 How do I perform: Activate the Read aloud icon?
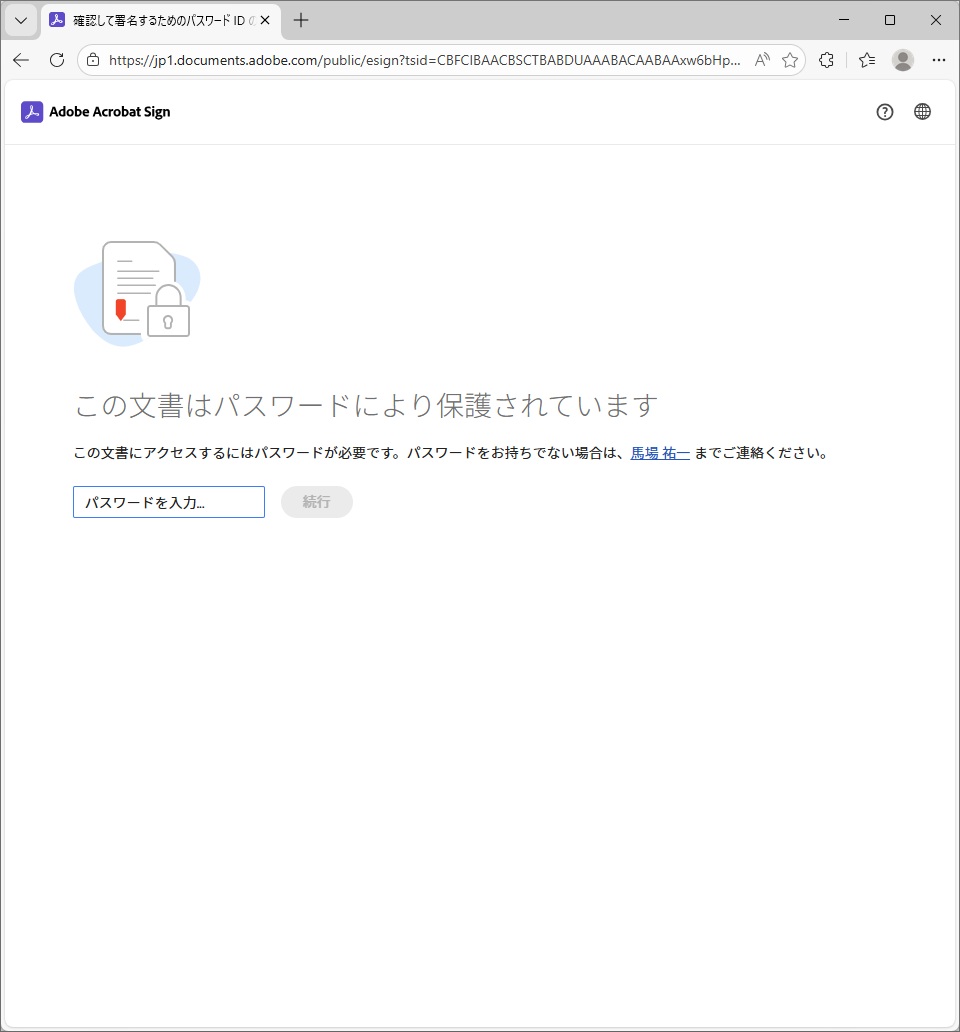[762, 60]
